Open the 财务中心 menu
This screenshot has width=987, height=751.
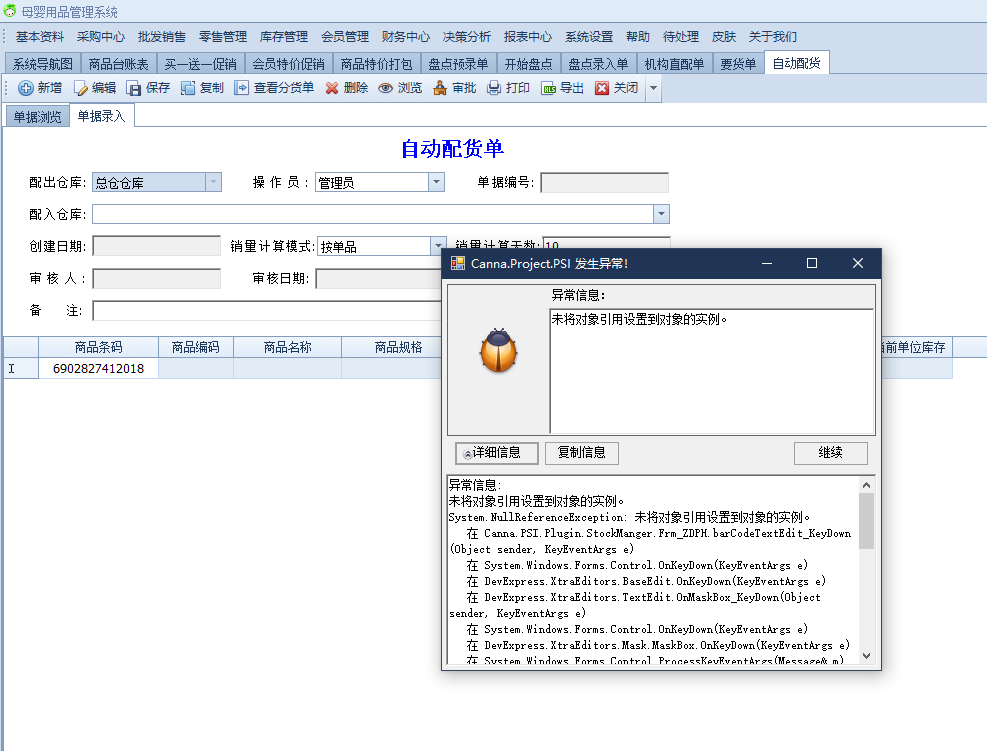(406, 37)
